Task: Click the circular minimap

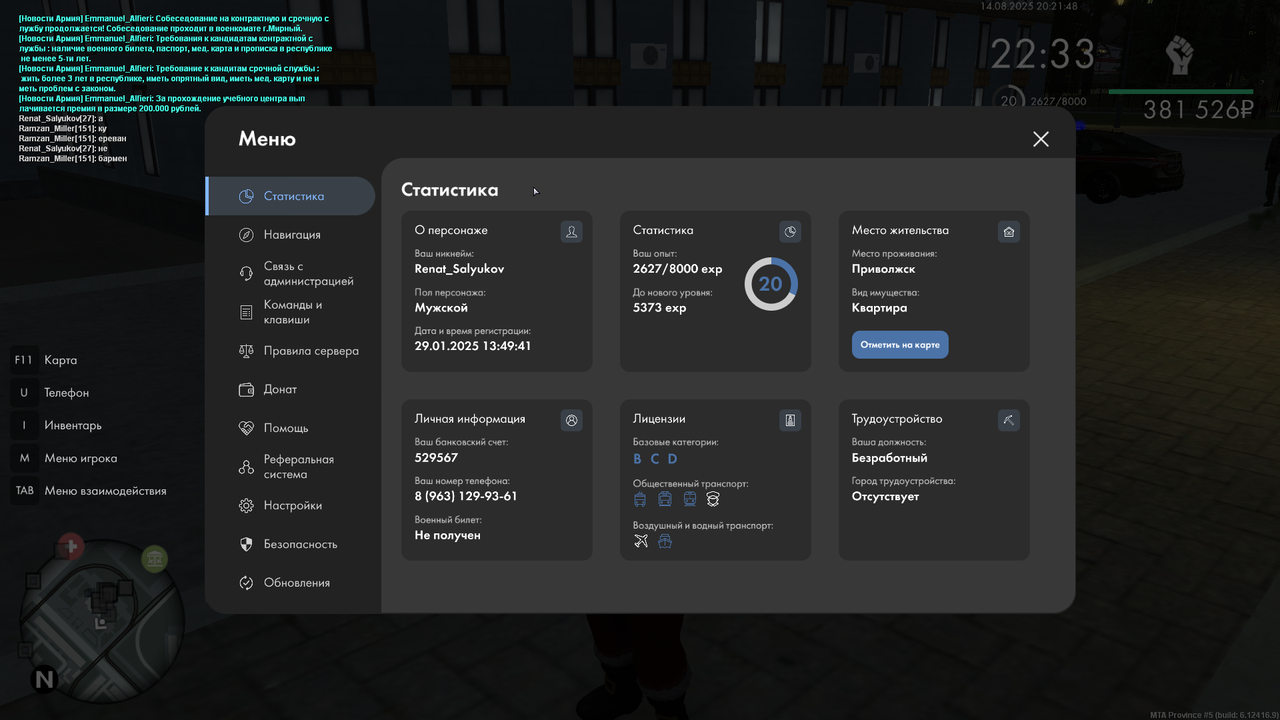Action: point(102,620)
